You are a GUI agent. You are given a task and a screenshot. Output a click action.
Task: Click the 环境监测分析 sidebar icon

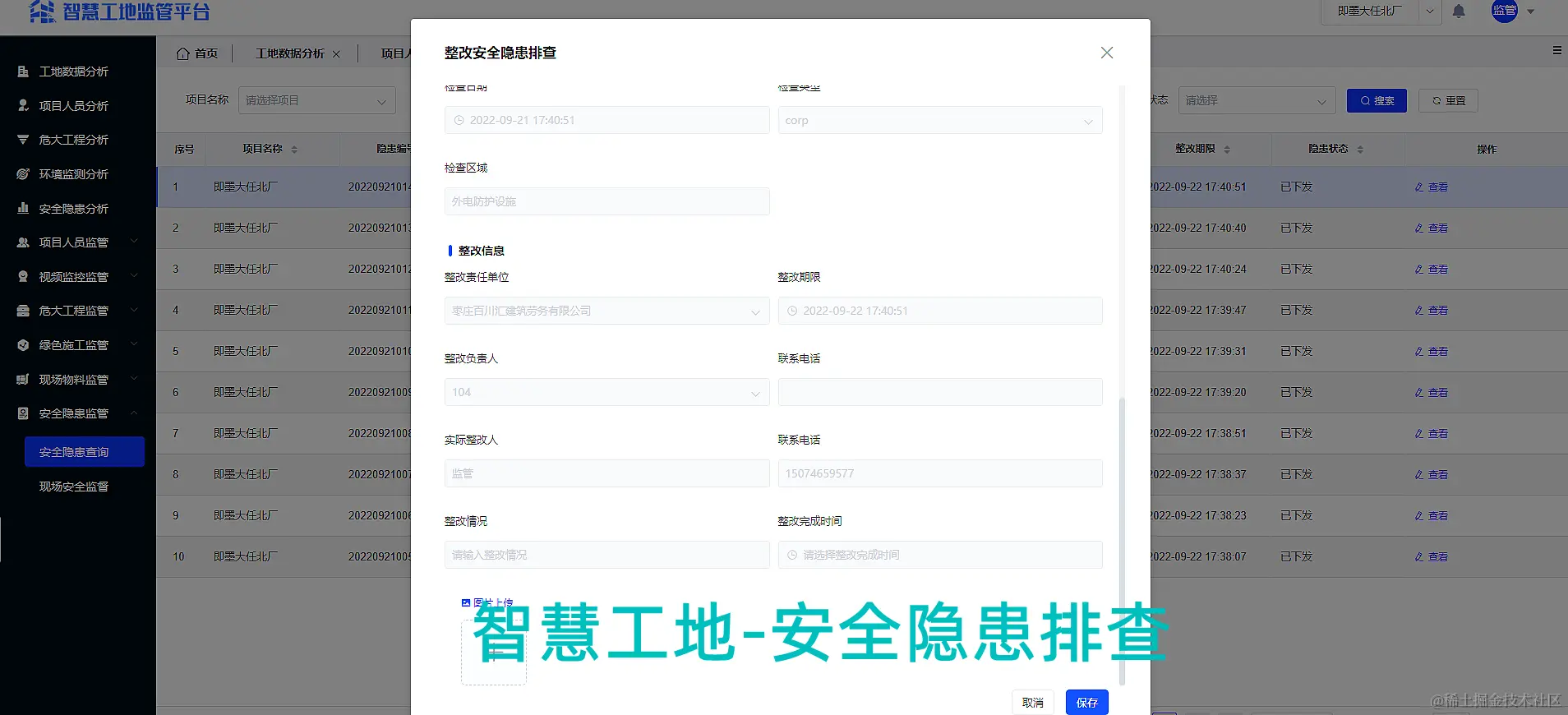pyautogui.click(x=23, y=174)
